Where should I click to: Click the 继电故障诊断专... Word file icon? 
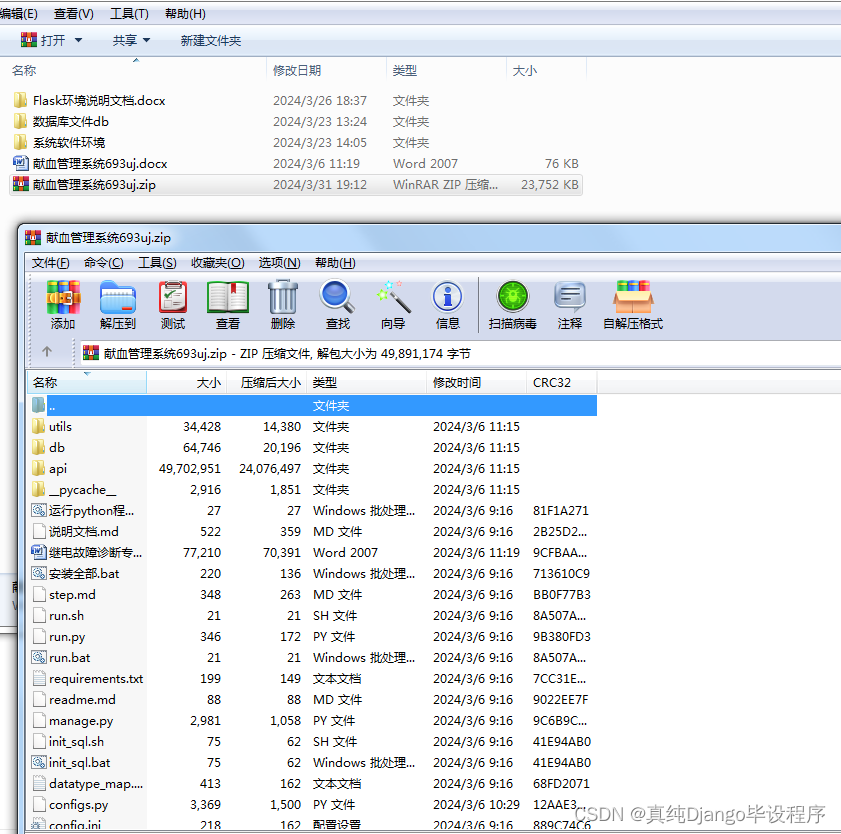tap(39, 552)
